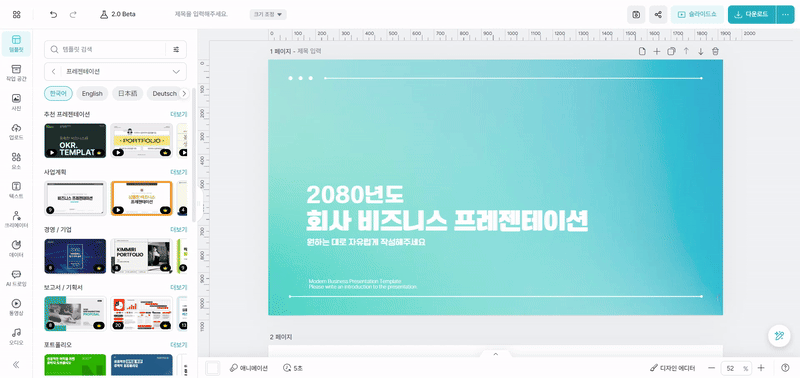800x378 pixels.
Task: Click 더보기 next to 추천 프레젠테이션
Action: click(178, 114)
